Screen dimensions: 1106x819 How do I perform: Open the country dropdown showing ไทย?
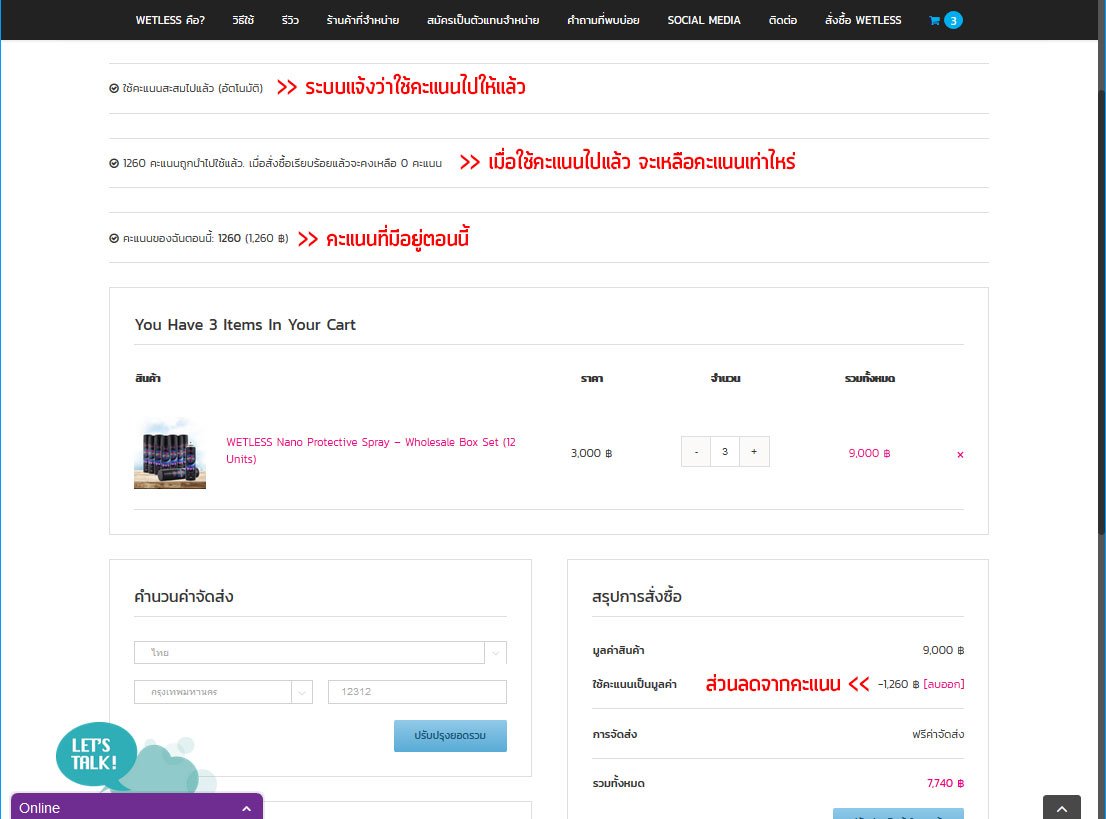320,652
